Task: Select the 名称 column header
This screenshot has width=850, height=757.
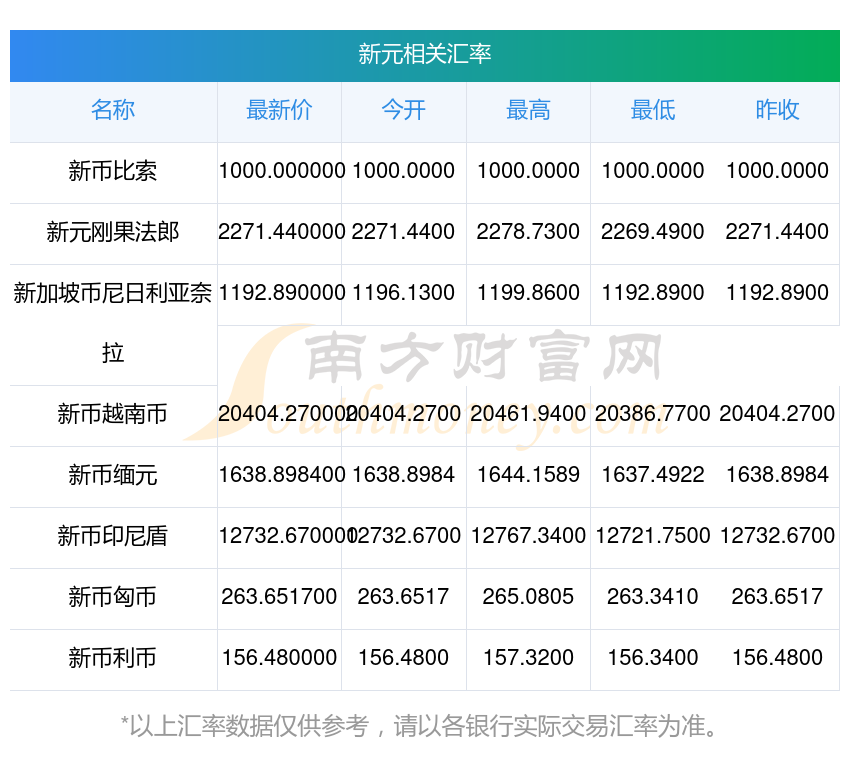Action: [113, 110]
